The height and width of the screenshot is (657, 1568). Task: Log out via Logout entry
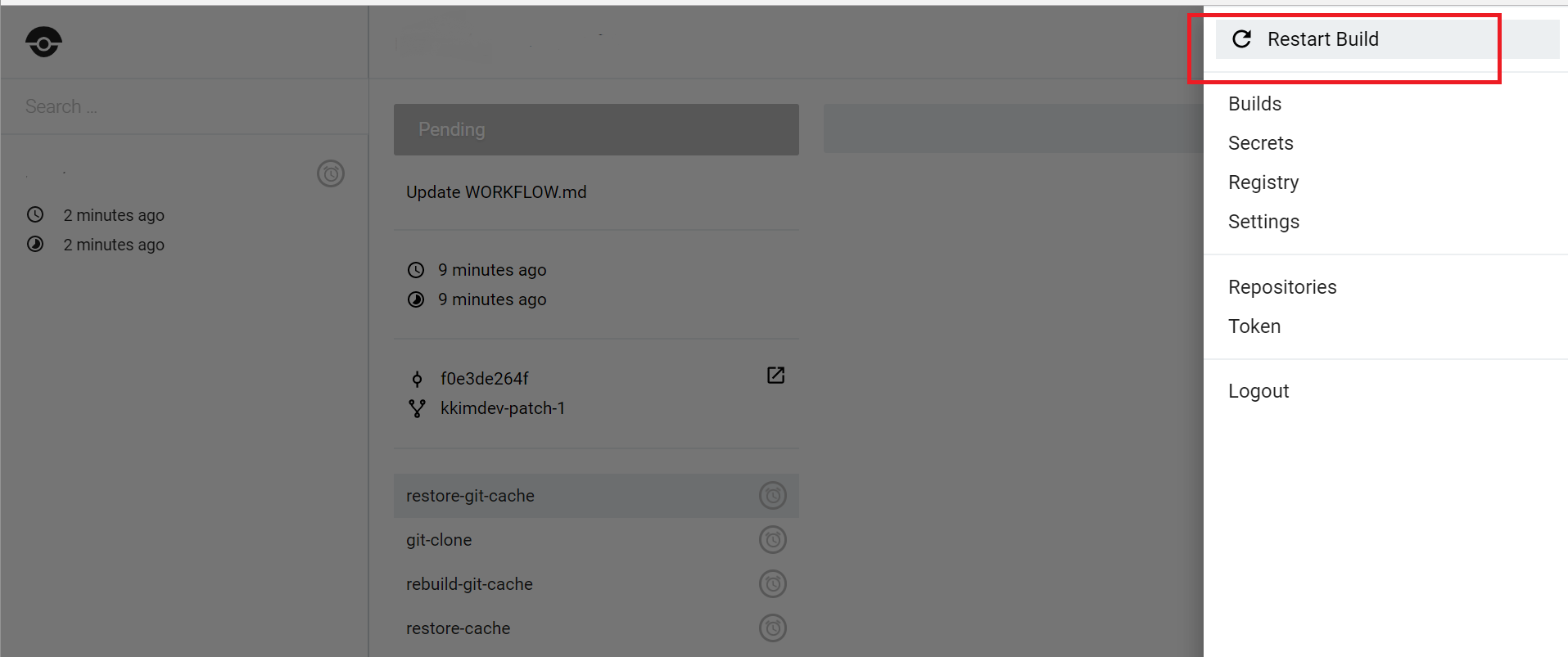point(1258,391)
